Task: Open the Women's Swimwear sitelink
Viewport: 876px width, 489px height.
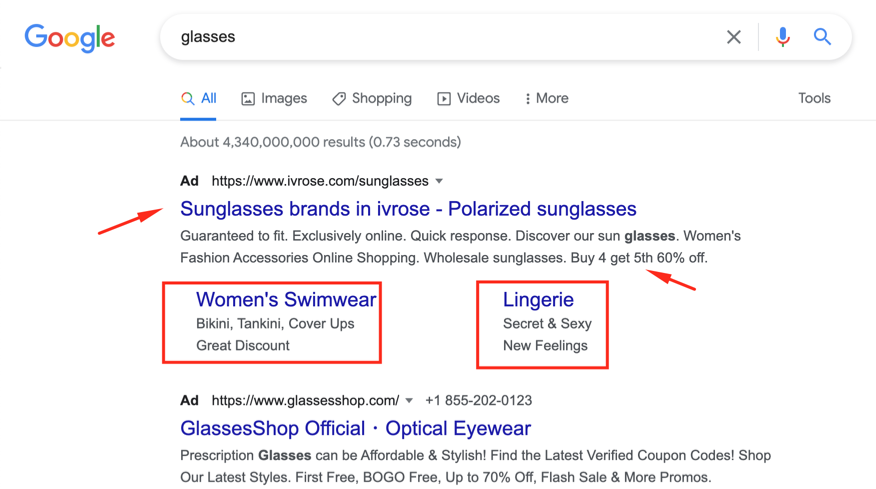Action: click(286, 299)
